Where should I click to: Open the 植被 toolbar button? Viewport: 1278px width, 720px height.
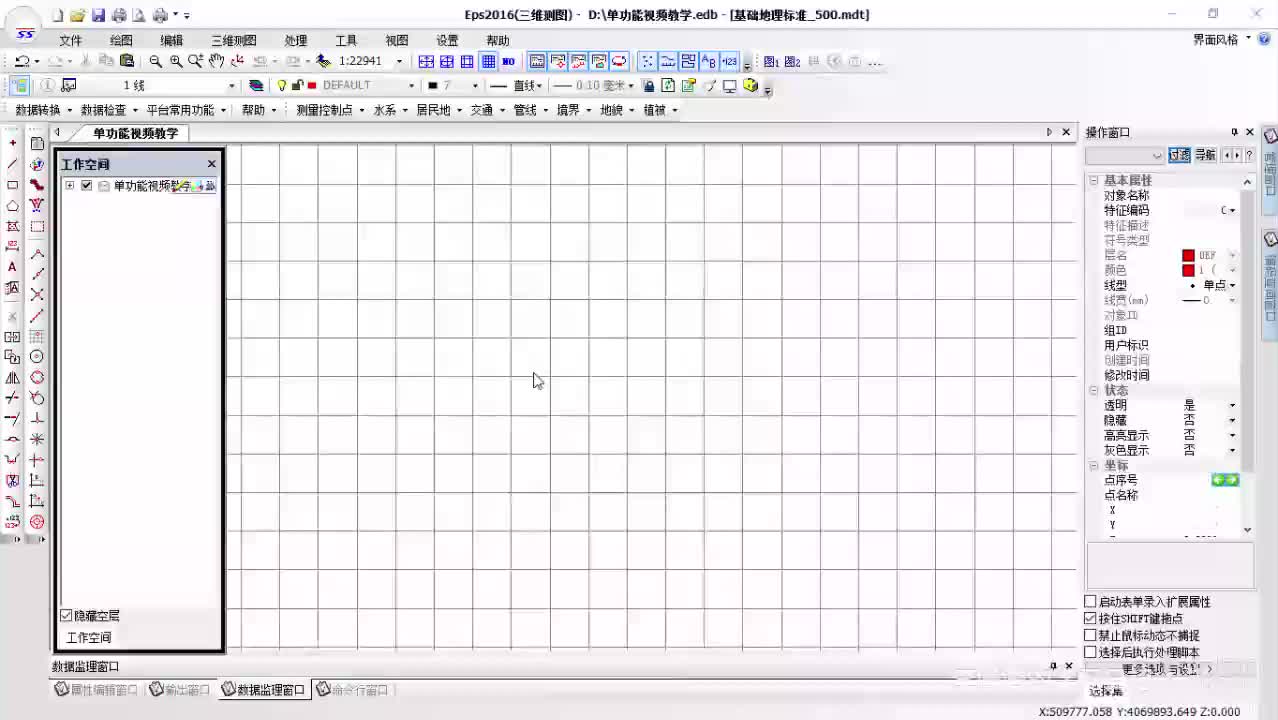[x=660, y=110]
